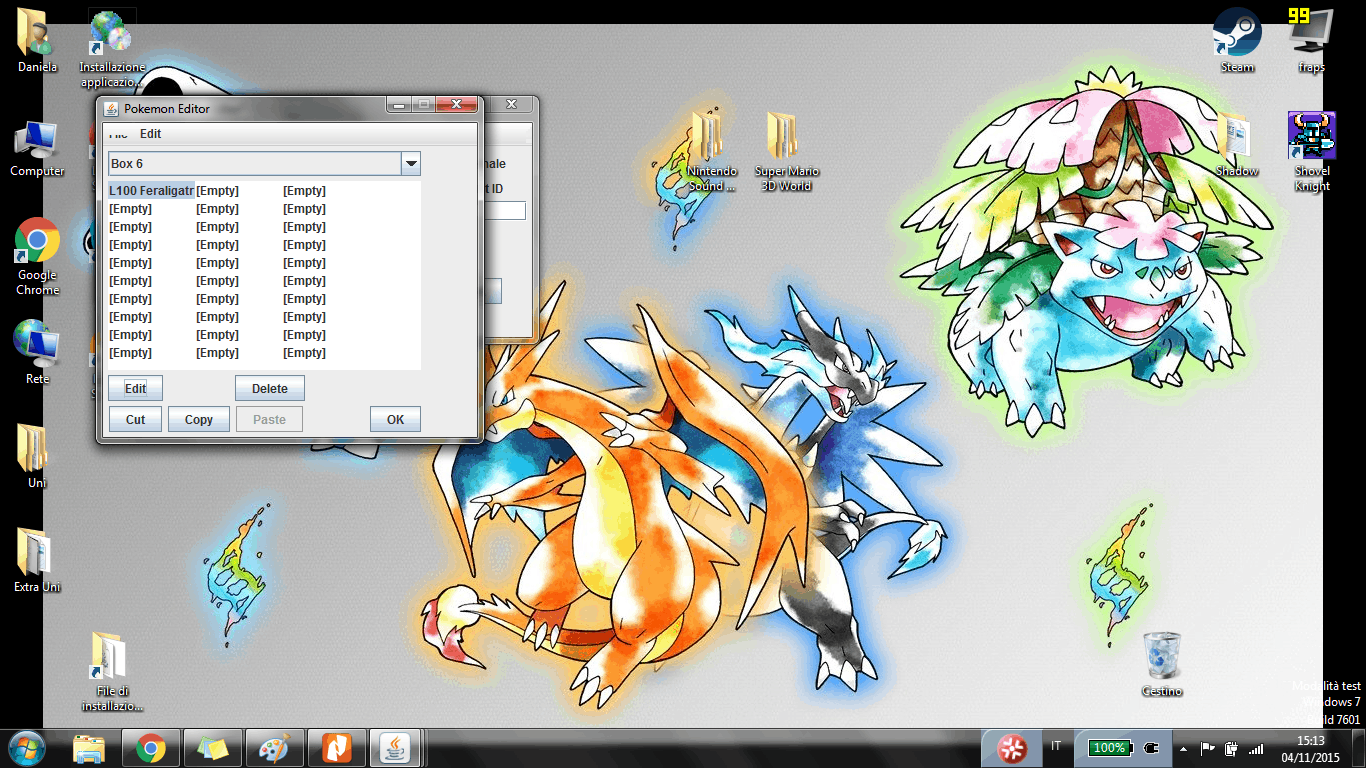
Task: Select the Installazione applicazio... desktop icon
Action: tap(112, 48)
